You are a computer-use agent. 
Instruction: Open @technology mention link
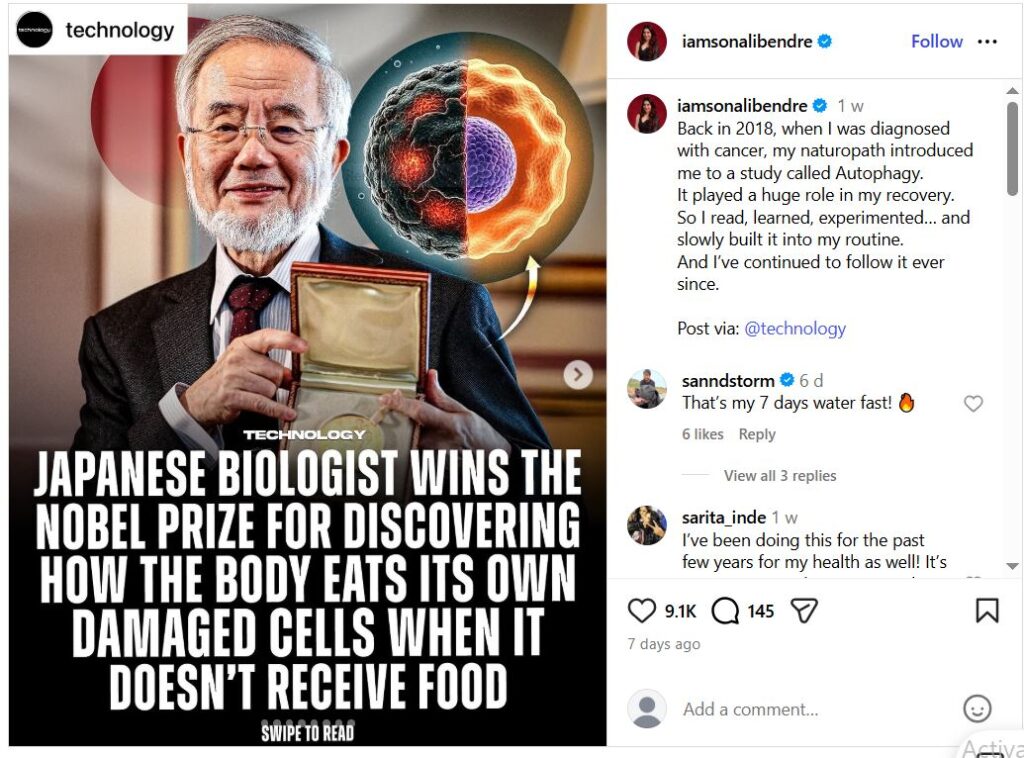(795, 328)
